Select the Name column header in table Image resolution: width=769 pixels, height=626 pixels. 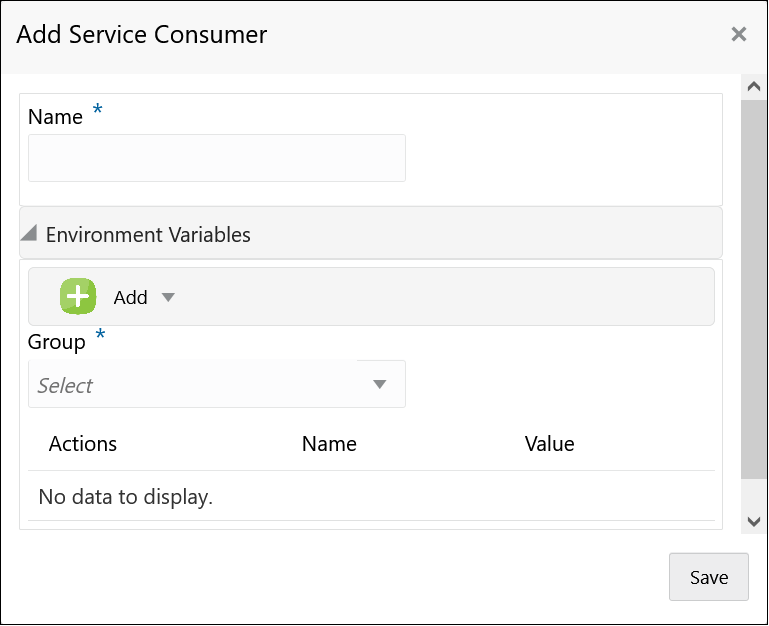click(329, 444)
